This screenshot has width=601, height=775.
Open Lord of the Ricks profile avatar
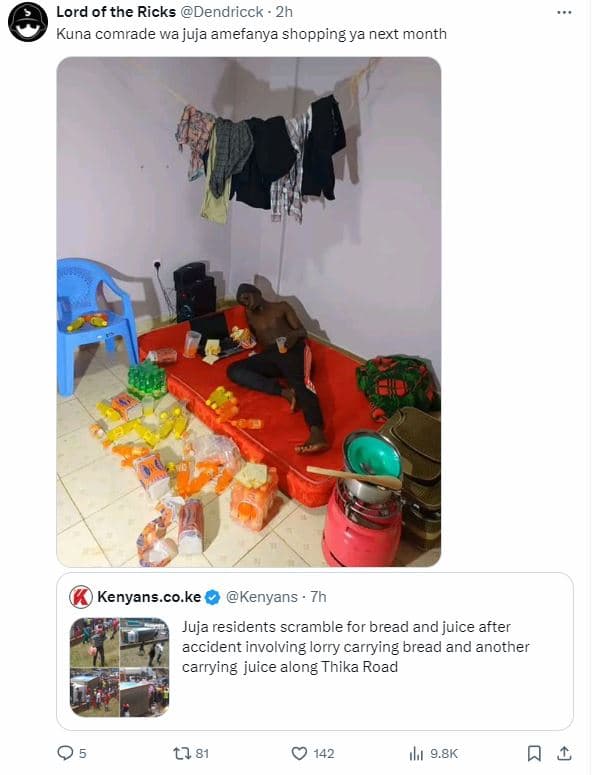(28, 22)
